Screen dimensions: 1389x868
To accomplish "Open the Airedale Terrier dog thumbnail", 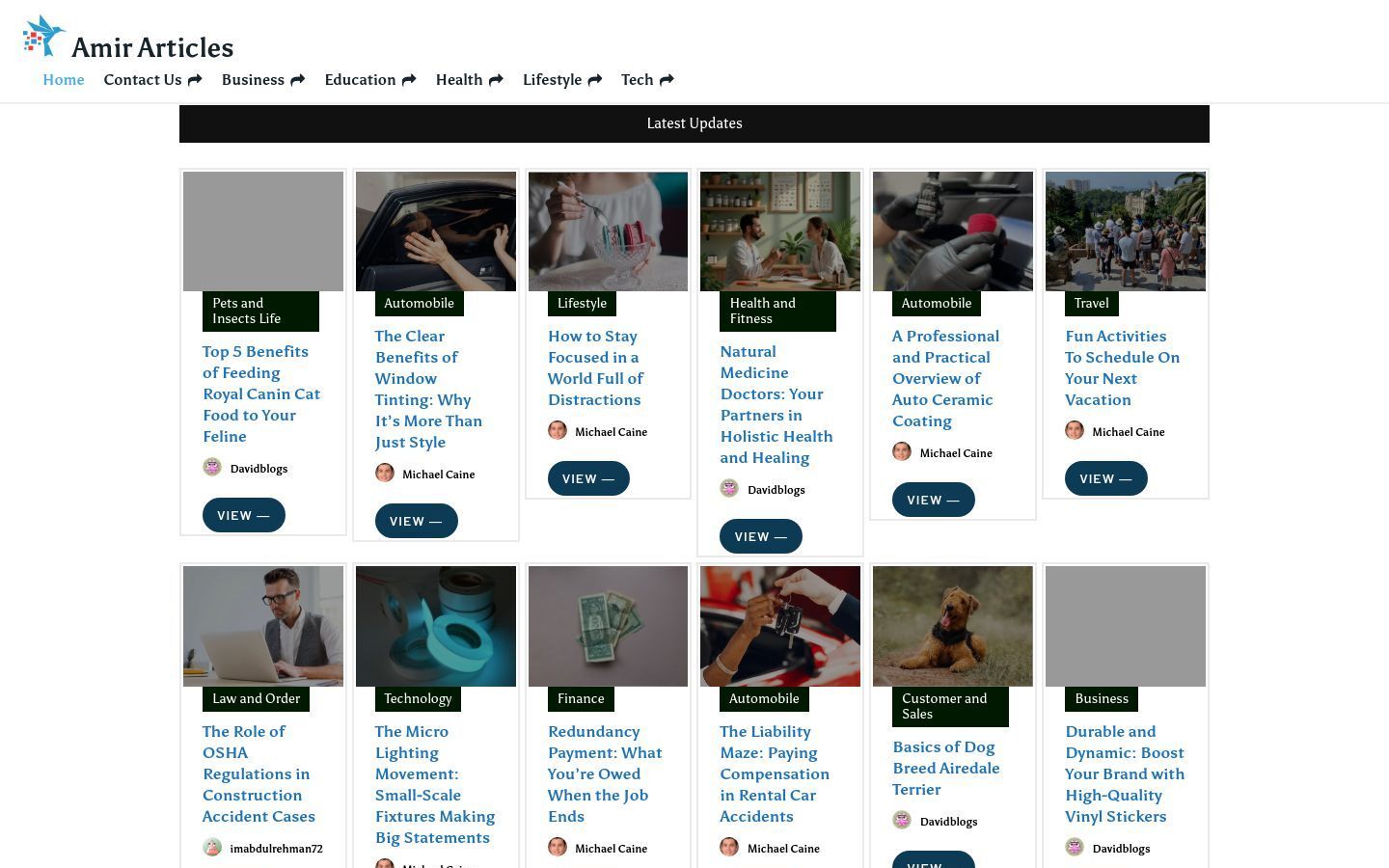I will [x=953, y=627].
